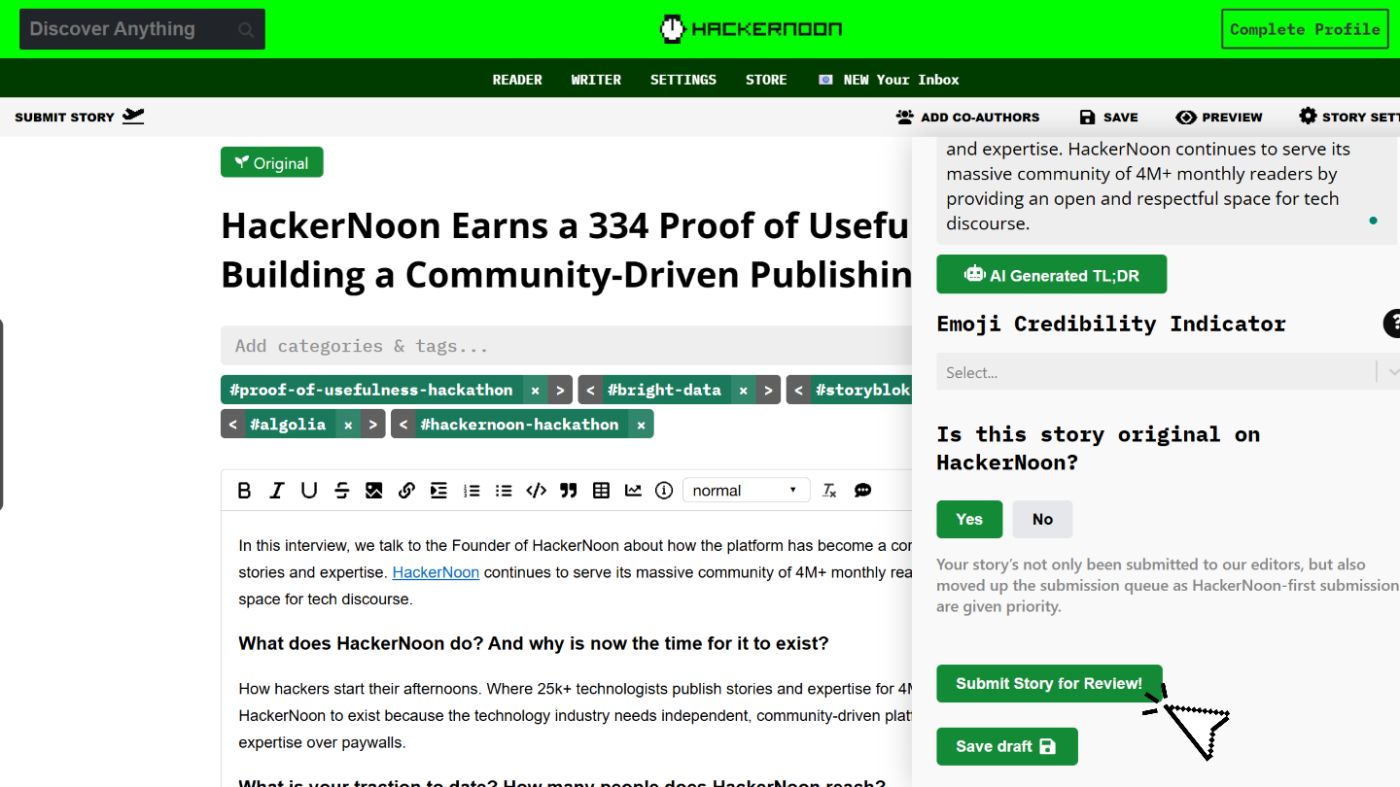Insert a table in the story
The image size is (1400, 787).
coord(601,490)
